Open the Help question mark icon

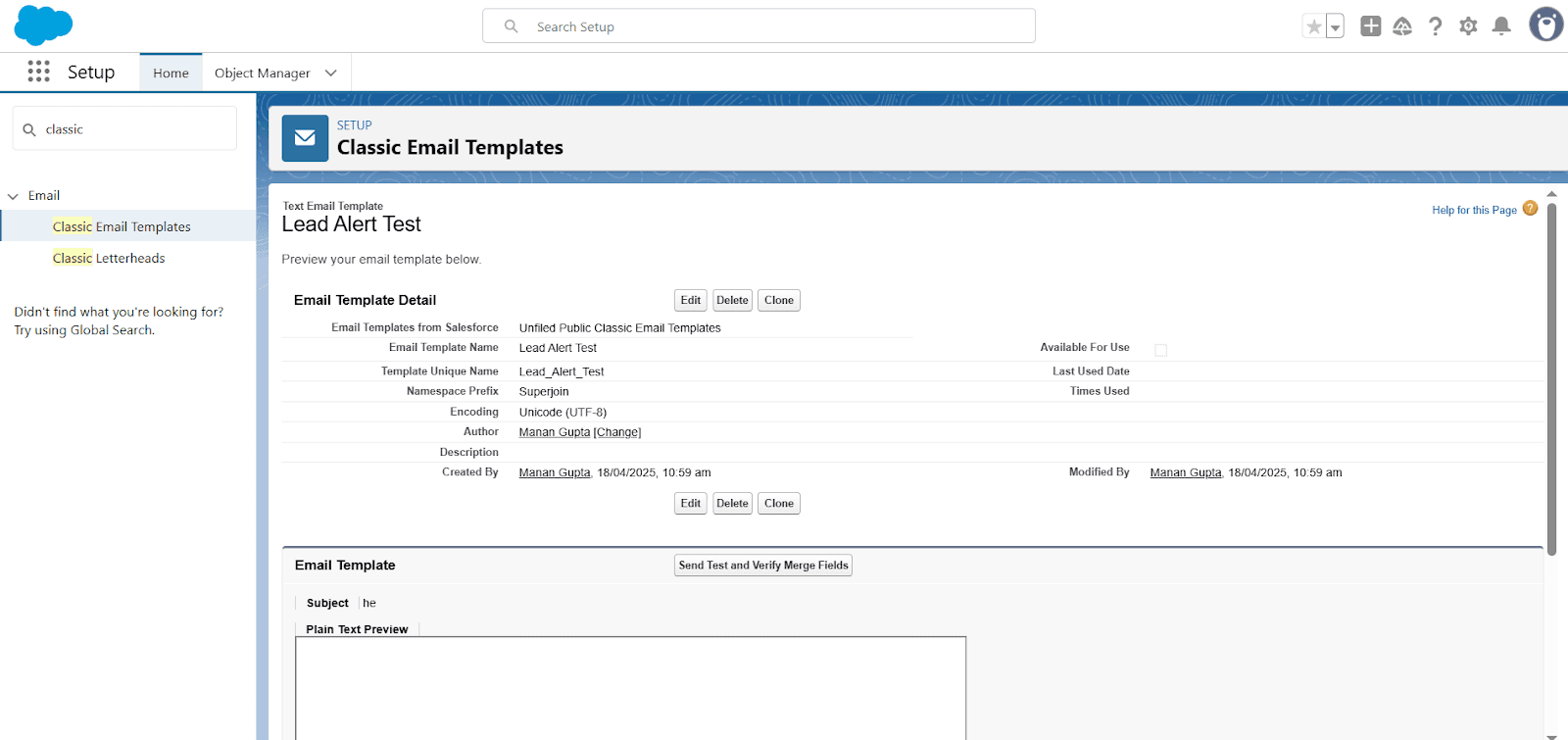coord(1436,26)
